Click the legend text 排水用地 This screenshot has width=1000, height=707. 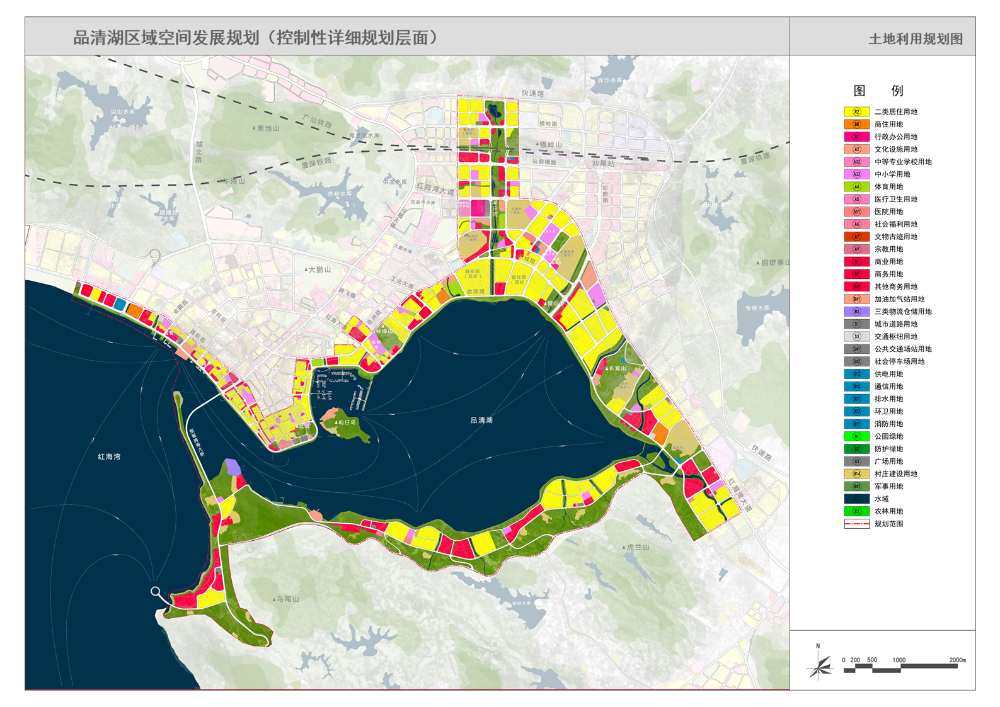click(x=889, y=399)
